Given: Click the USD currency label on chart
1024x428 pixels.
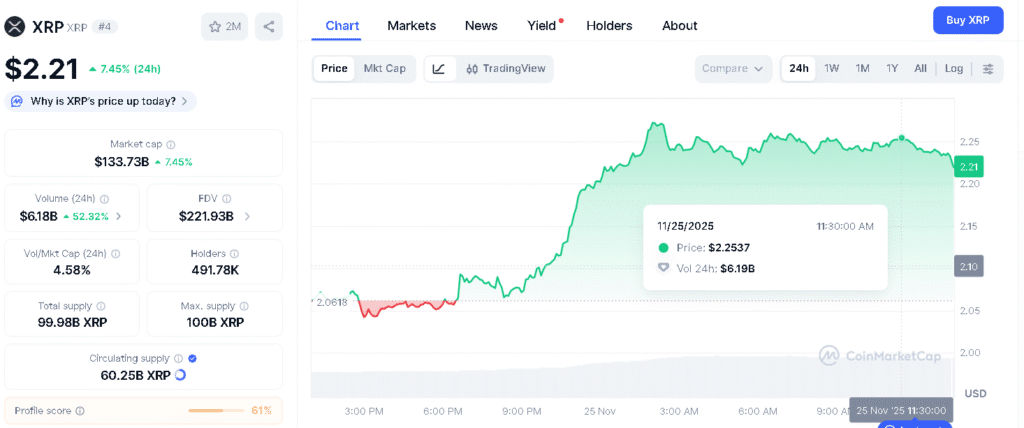Looking at the screenshot, I should tap(975, 394).
